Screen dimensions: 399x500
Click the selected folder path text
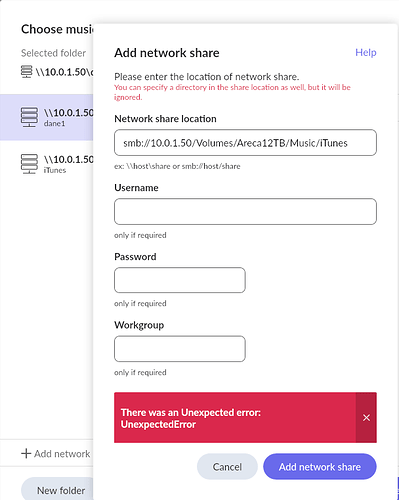(64, 72)
